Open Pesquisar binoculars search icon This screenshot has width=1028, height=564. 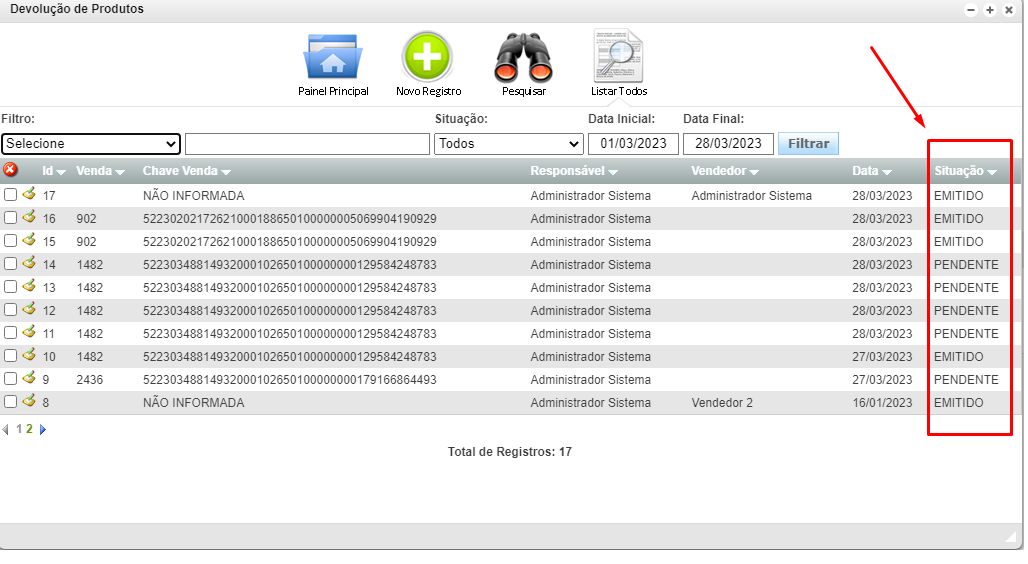coord(523,58)
